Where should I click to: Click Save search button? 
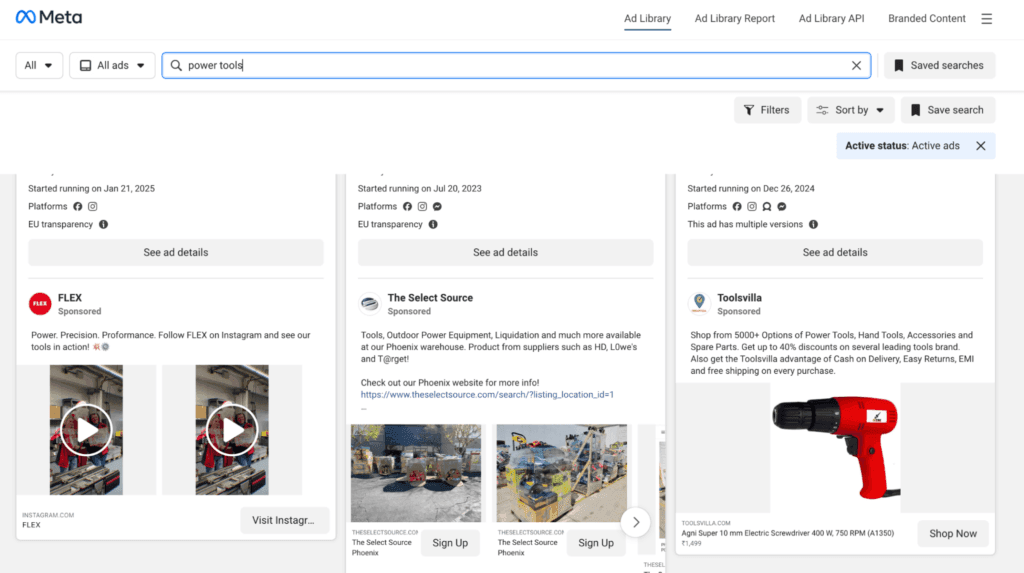pyautogui.click(x=948, y=110)
